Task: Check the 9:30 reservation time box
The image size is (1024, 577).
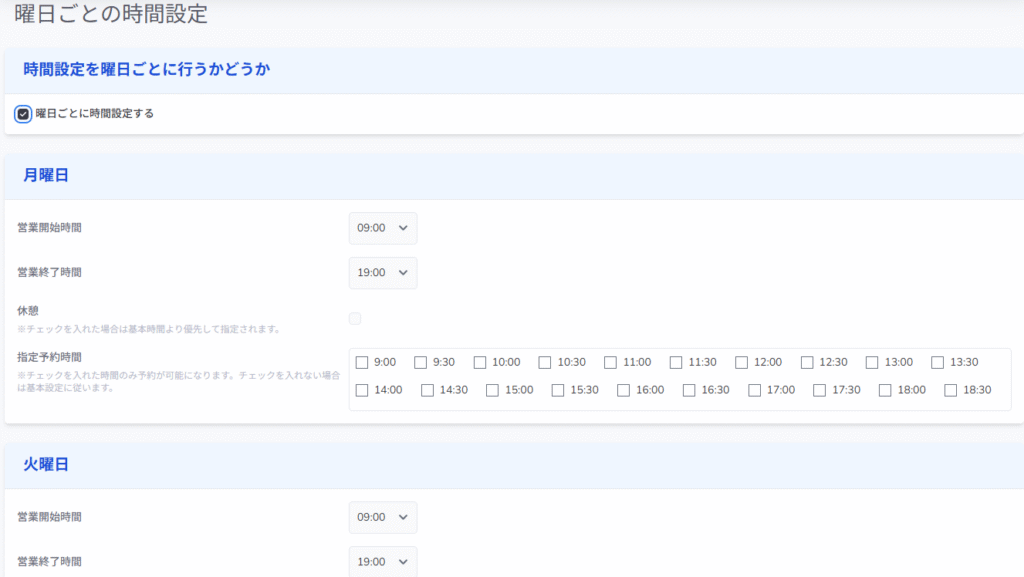Action: tap(421, 362)
